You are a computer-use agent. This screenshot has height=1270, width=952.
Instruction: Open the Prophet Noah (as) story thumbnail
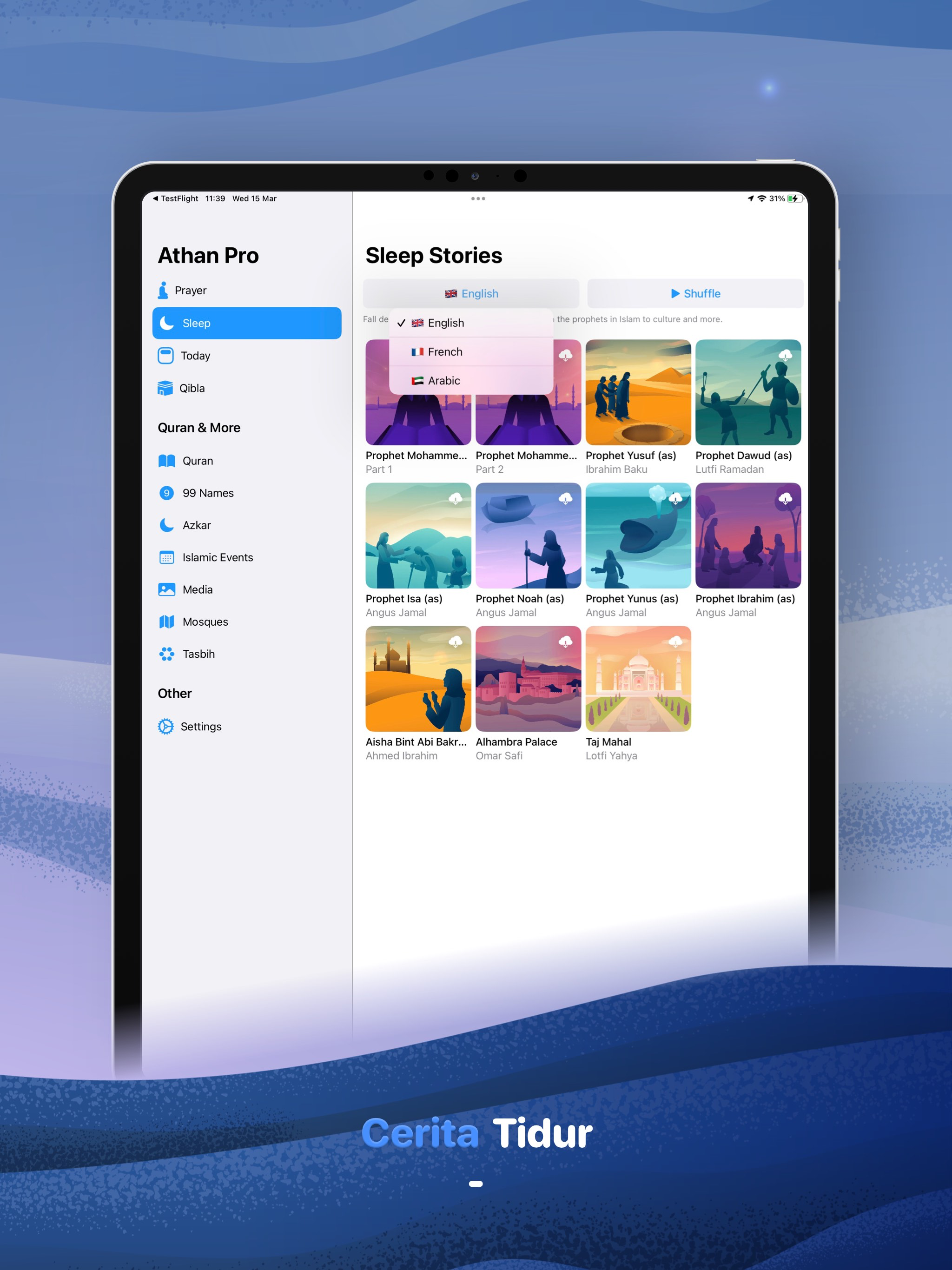pos(528,535)
